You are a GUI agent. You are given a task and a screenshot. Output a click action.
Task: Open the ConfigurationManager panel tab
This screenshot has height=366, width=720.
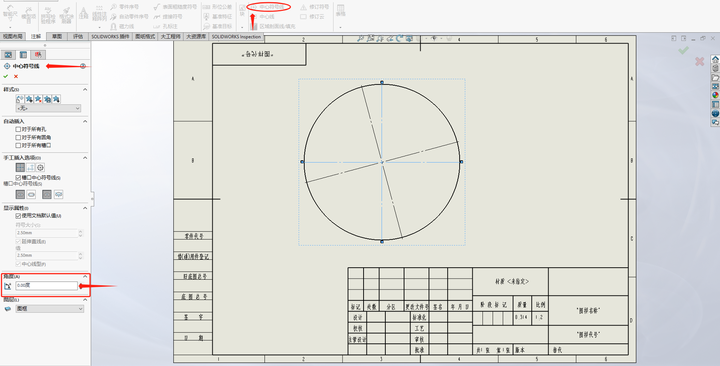click(38, 55)
